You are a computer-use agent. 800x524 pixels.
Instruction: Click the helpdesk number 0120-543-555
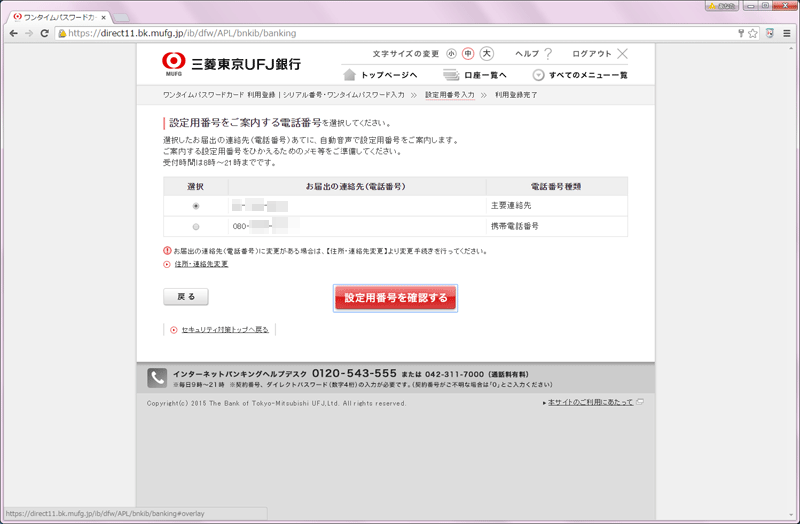[354, 373]
